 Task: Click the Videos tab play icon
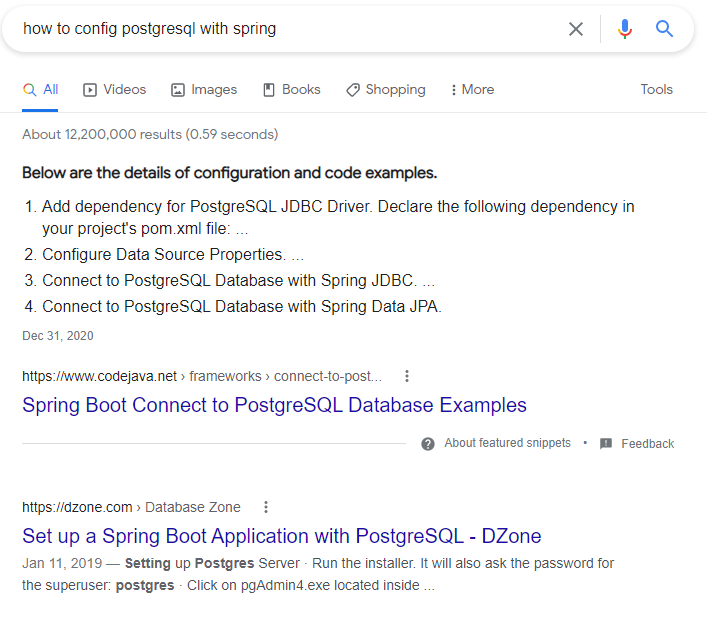tap(90, 90)
